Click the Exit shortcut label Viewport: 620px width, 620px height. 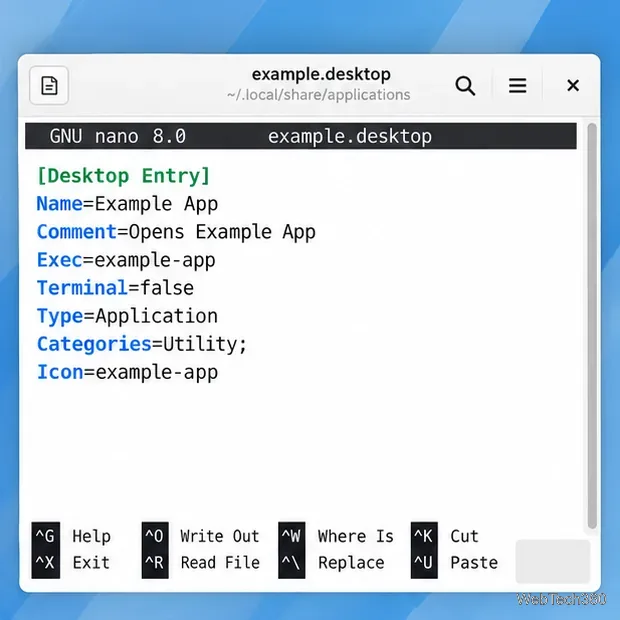pyautogui.click(x=91, y=563)
